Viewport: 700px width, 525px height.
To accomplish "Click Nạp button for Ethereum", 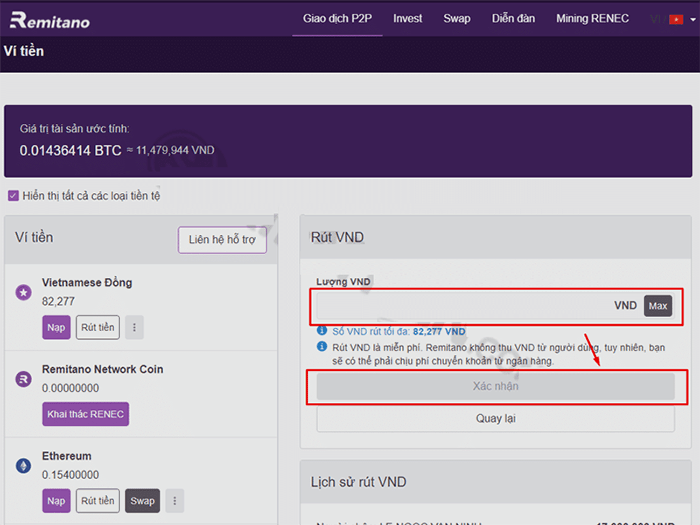I will [x=56, y=500].
